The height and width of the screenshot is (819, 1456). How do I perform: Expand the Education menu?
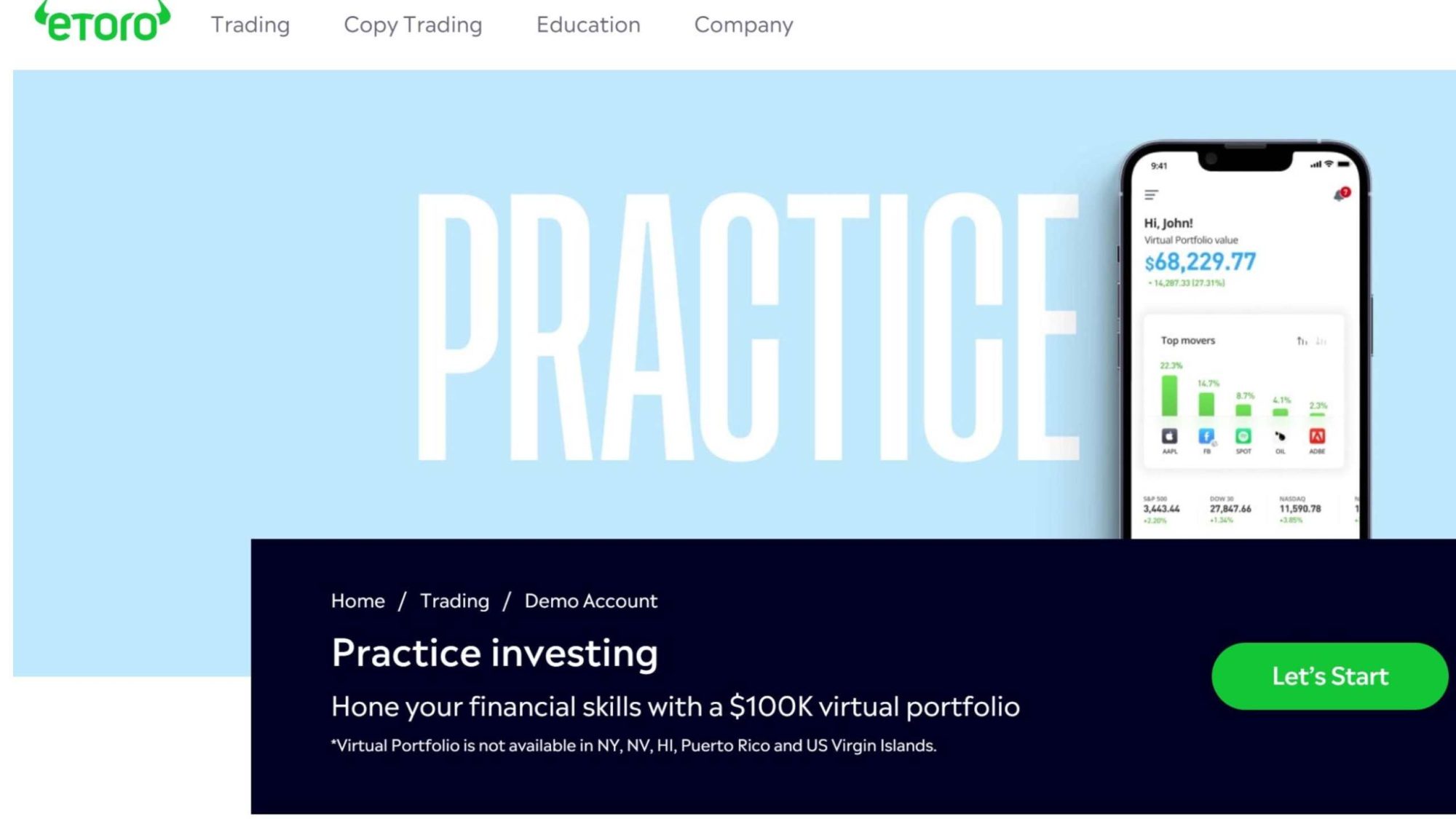(588, 25)
